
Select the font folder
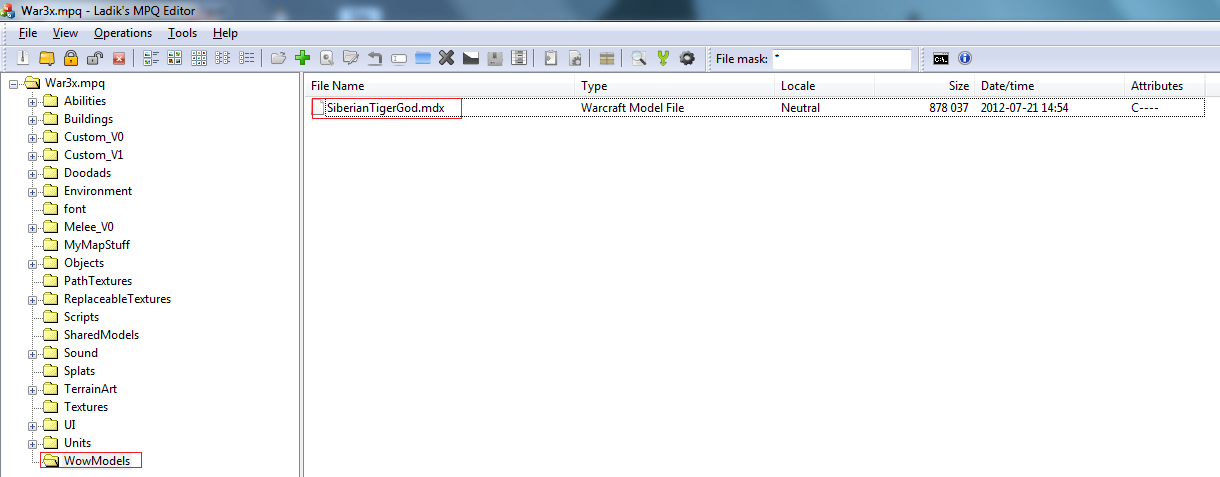pos(75,209)
